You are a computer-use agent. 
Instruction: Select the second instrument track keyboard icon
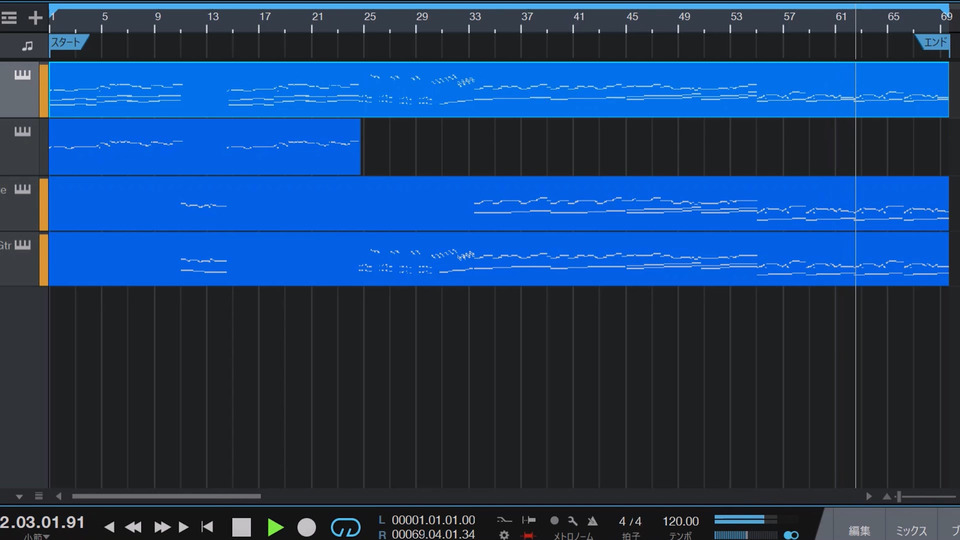coord(23,131)
